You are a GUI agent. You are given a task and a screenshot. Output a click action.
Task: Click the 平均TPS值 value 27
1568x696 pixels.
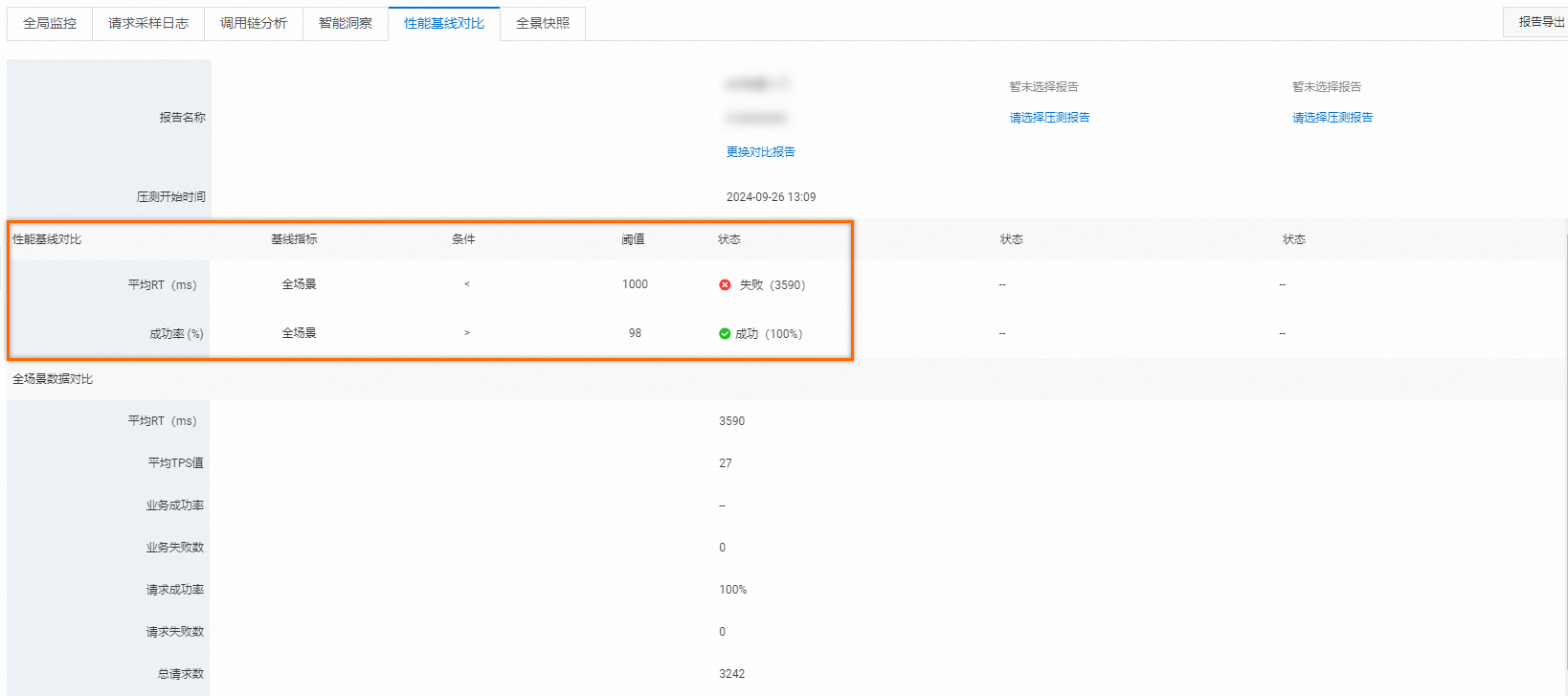726,463
